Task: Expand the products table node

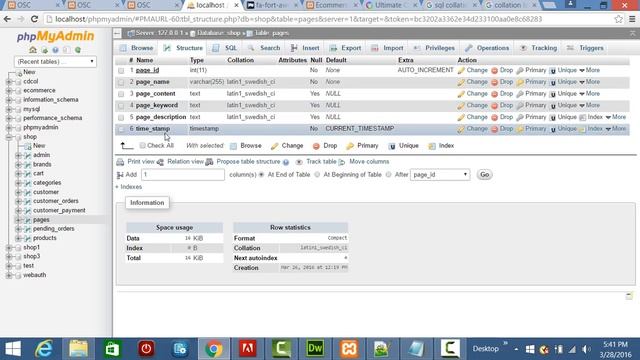Action: pyautogui.click(x=18, y=238)
